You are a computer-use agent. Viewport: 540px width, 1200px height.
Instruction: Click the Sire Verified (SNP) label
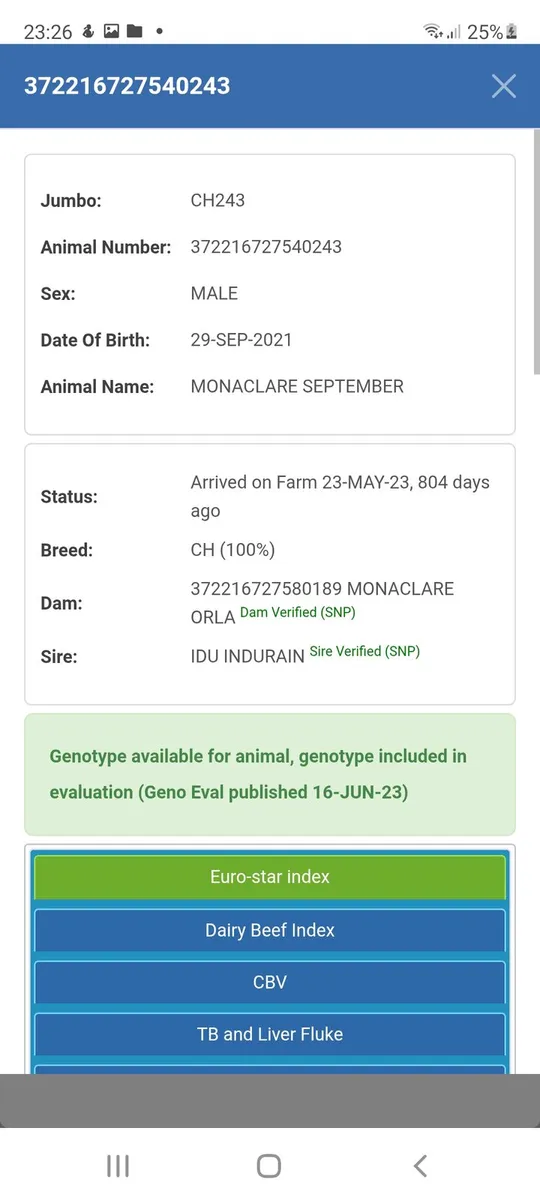point(365,651)
